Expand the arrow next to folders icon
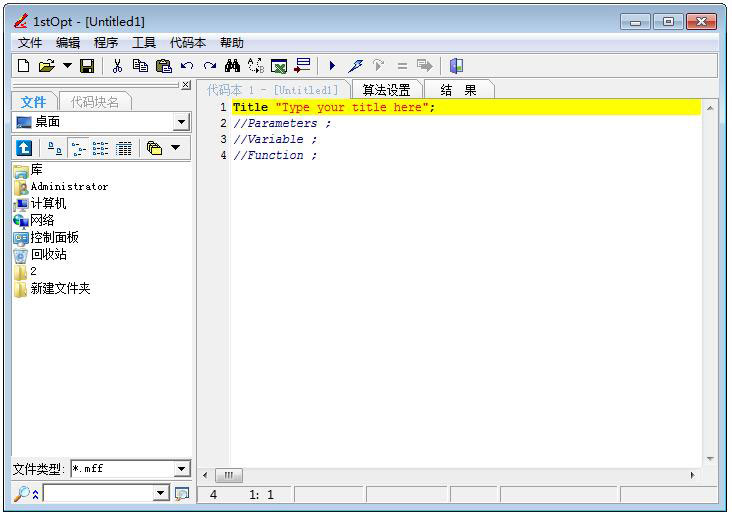This screenshot has height=515, width=732. tap(176, 148)
